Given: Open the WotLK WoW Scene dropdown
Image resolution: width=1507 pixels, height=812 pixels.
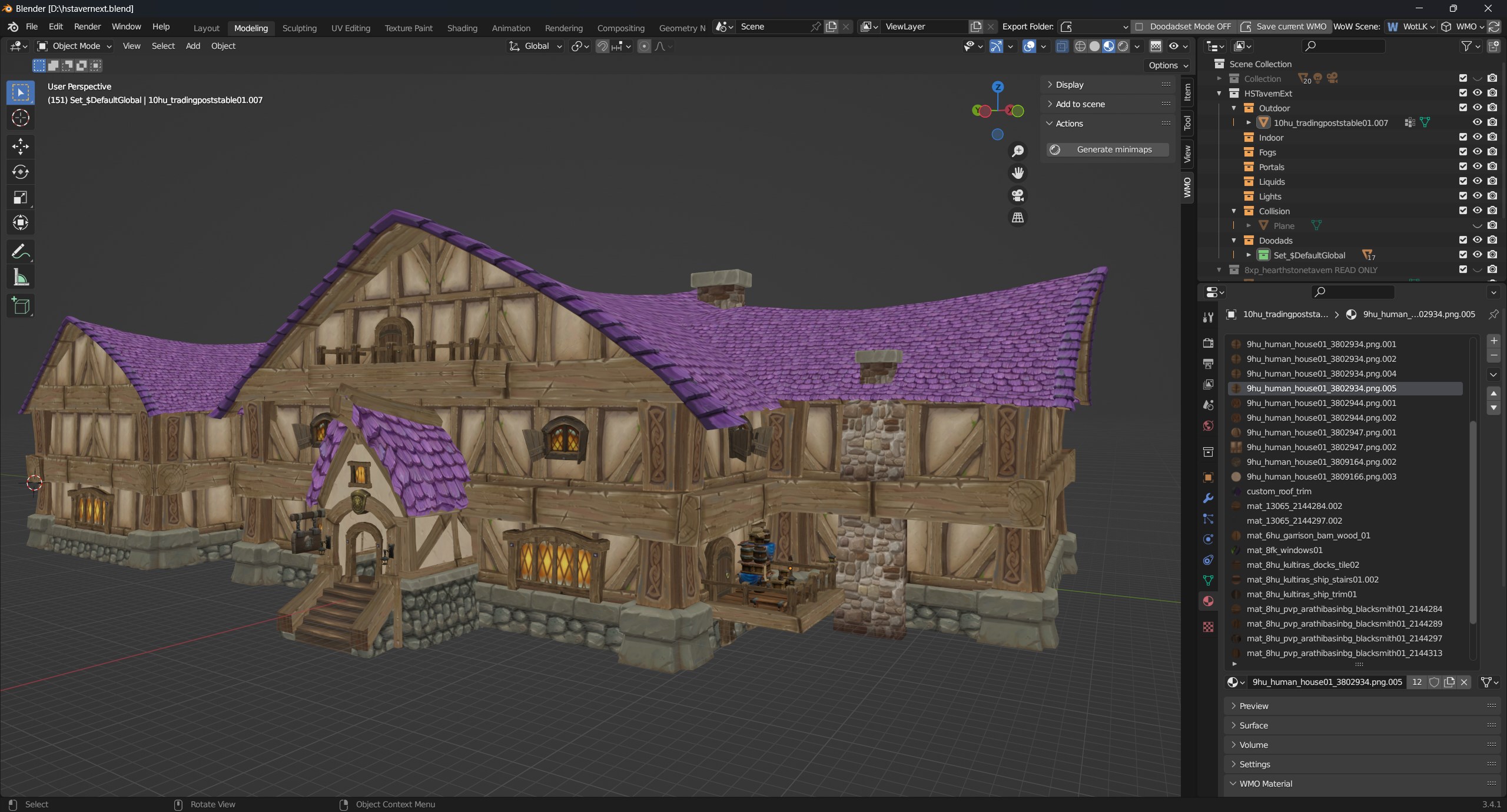Looking at the screenshot, I should (1410, 26).
